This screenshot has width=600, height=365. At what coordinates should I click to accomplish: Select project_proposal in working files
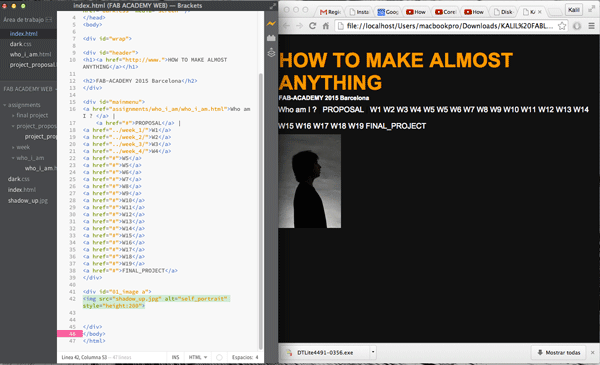tap(33, 65)
